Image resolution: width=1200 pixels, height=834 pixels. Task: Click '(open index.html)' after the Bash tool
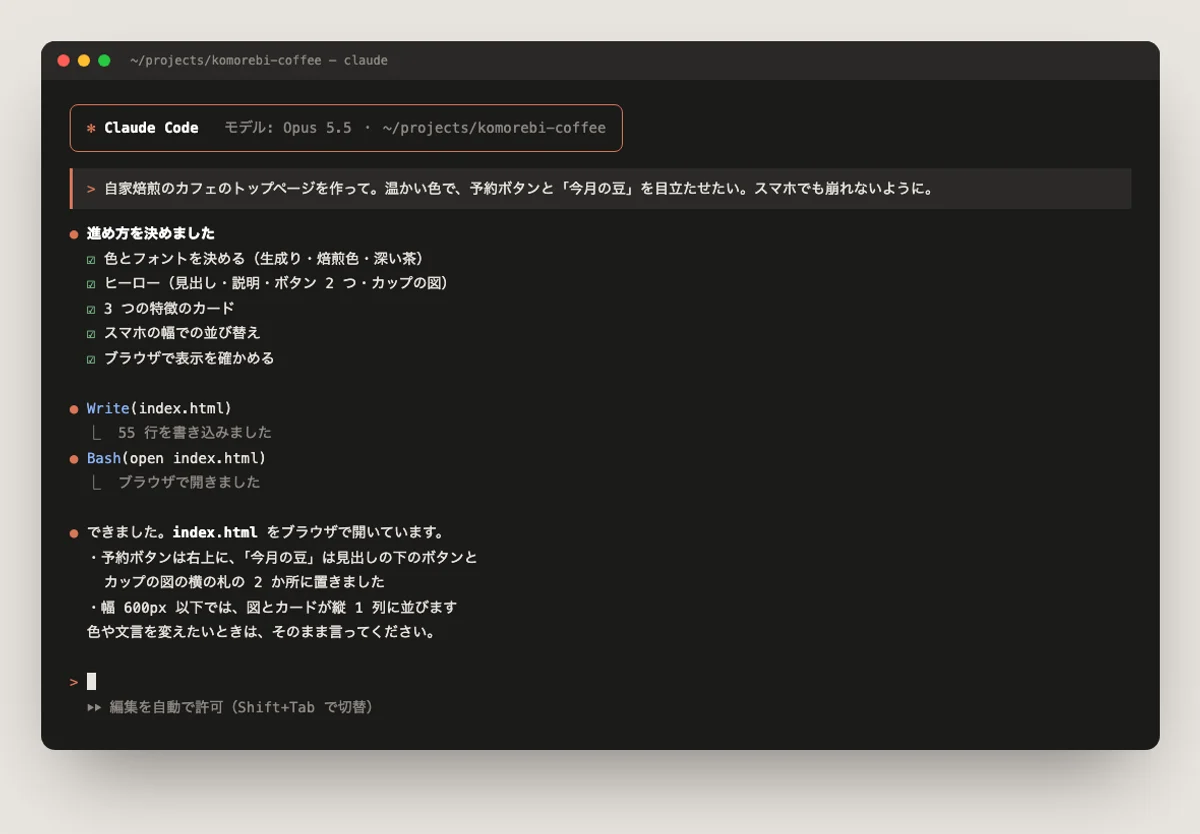pos(194,458)
